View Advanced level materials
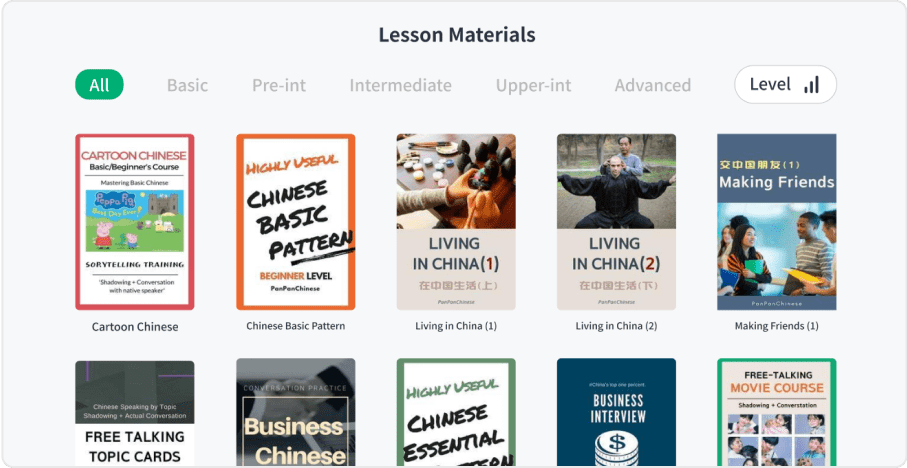Image resolution: width=907 pixels, height=468 pixels. (652, 85)
